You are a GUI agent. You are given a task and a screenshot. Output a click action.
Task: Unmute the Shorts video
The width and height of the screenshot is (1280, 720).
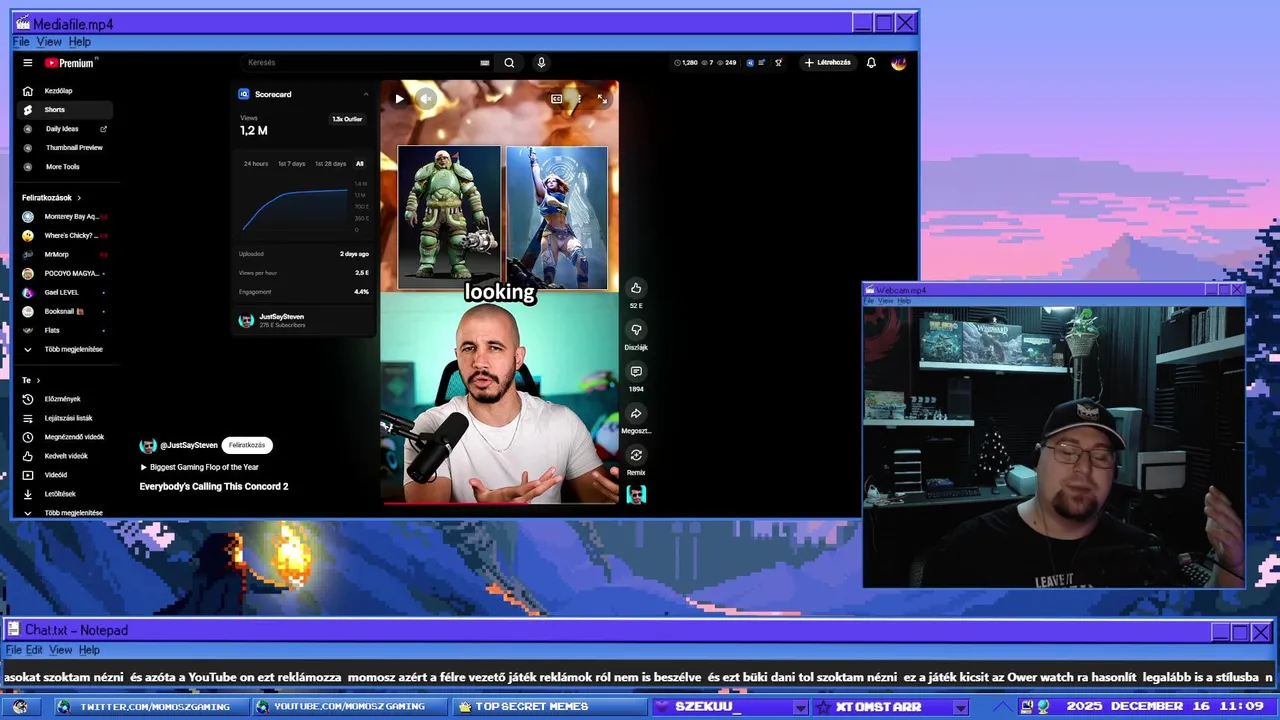426,99
